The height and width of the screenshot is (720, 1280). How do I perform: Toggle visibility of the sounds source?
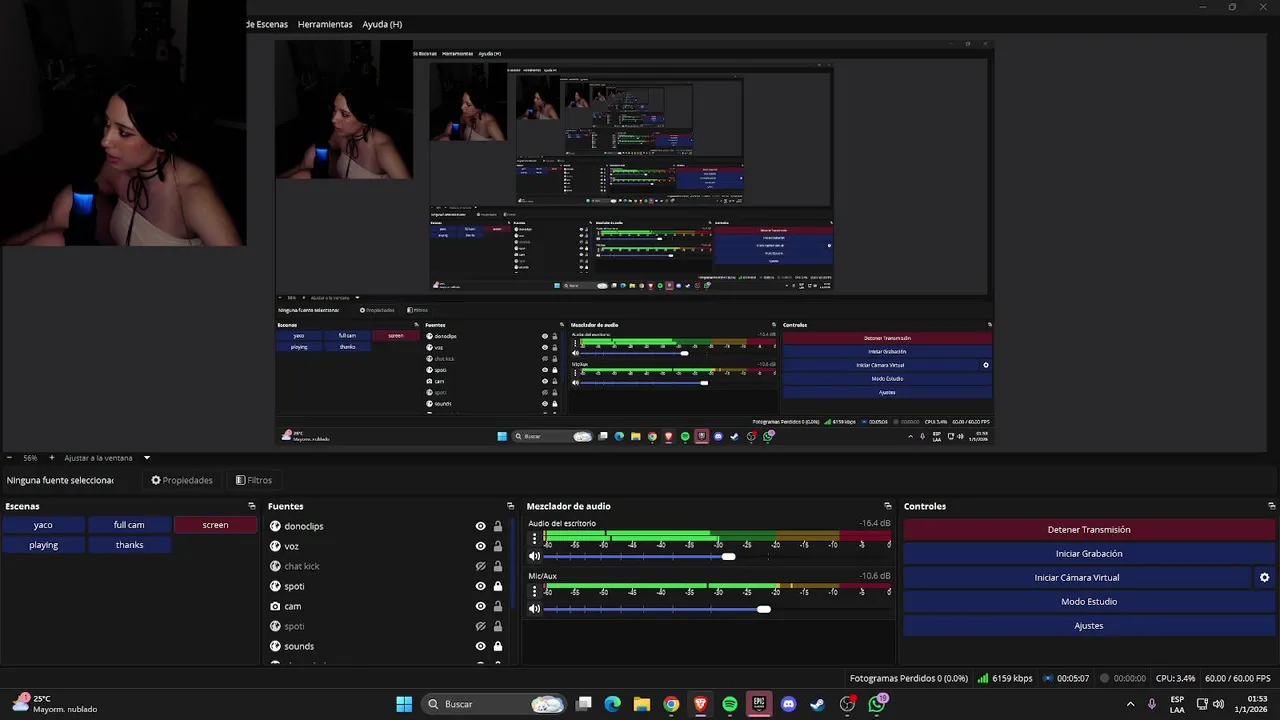coord(480,646)
